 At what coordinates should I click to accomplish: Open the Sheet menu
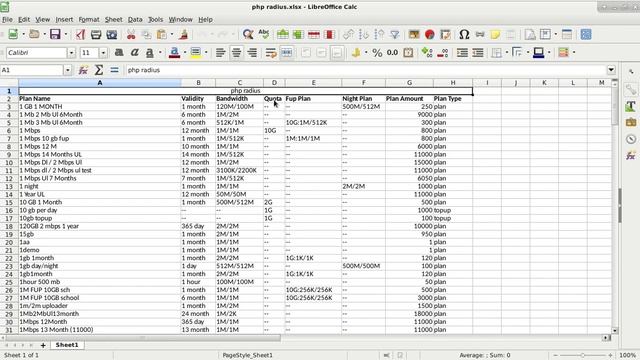click(113, 20)
